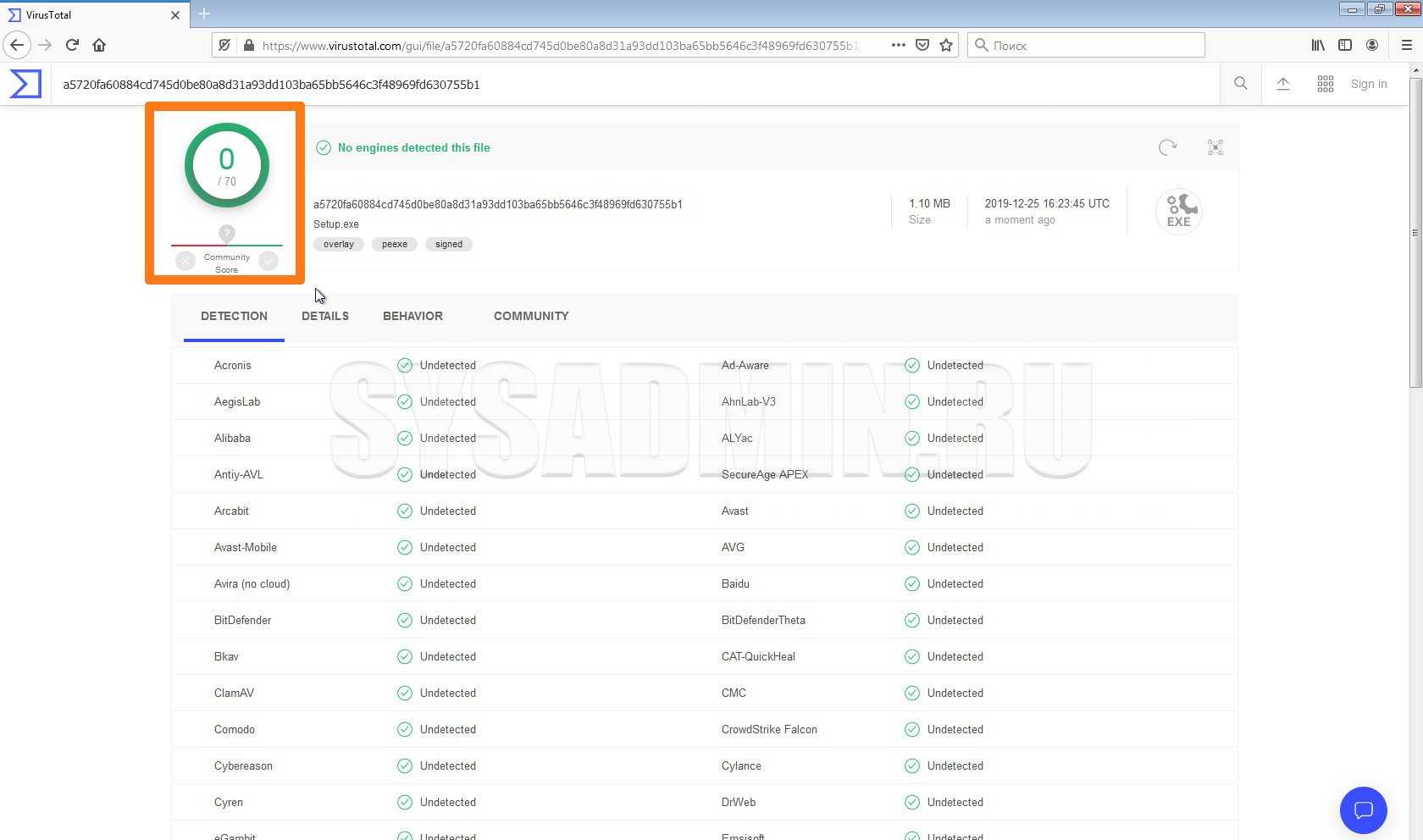1423x840 pixels.
Task: Open the COMMUNITY tab
Action: (x=531, y=316)
